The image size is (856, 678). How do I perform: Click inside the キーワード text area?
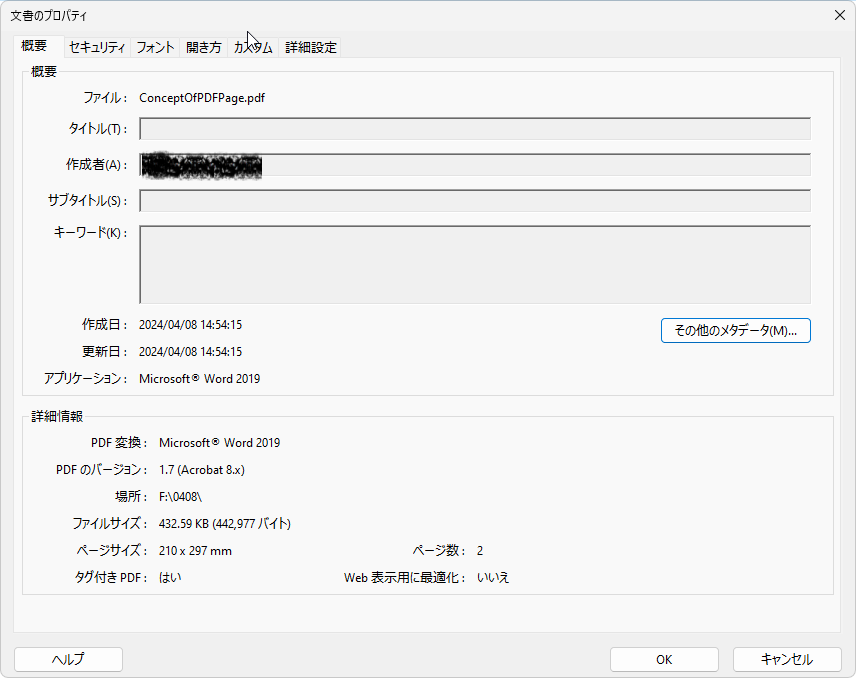point(474,264)
